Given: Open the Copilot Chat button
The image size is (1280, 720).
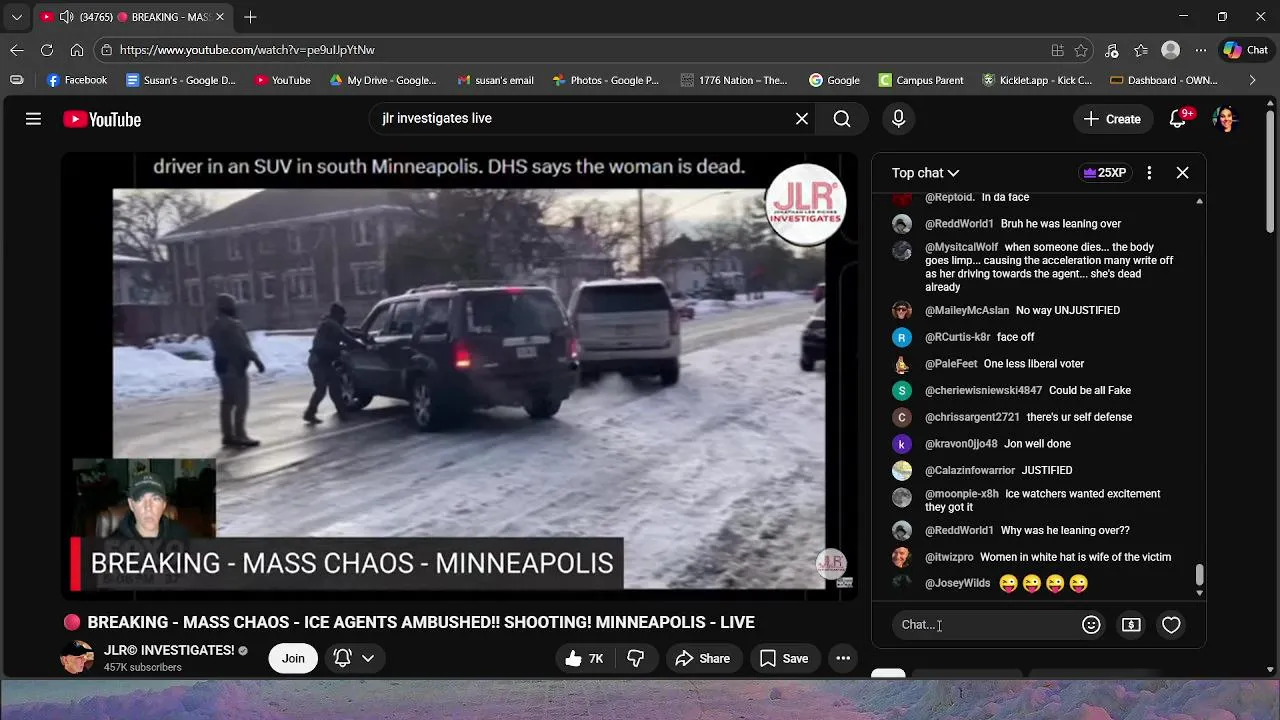Looking at the screenshot, I should [x=1245, y=50].
